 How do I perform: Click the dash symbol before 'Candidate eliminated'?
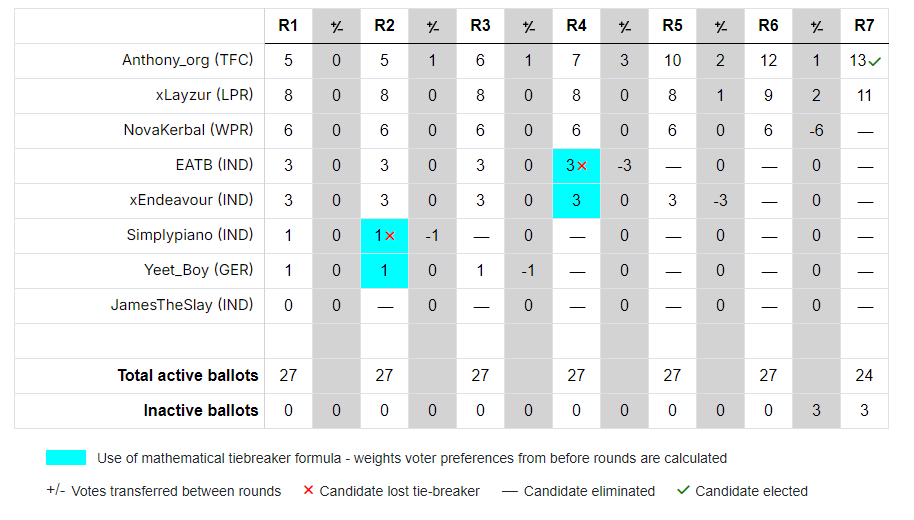[509, 491]
